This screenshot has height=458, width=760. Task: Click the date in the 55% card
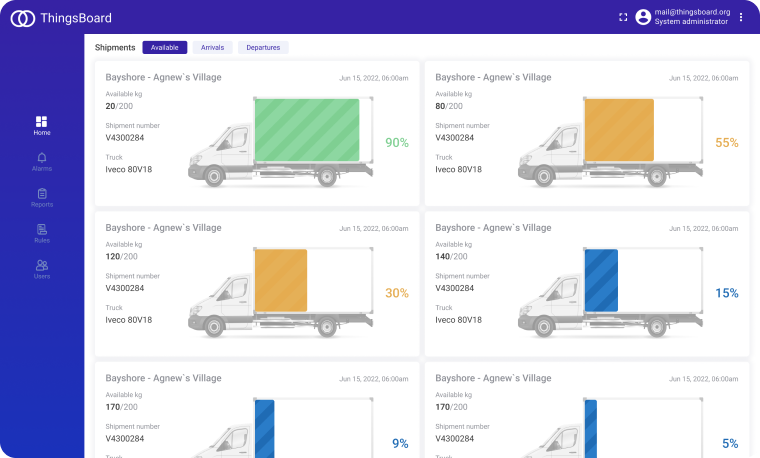(704, 78)
